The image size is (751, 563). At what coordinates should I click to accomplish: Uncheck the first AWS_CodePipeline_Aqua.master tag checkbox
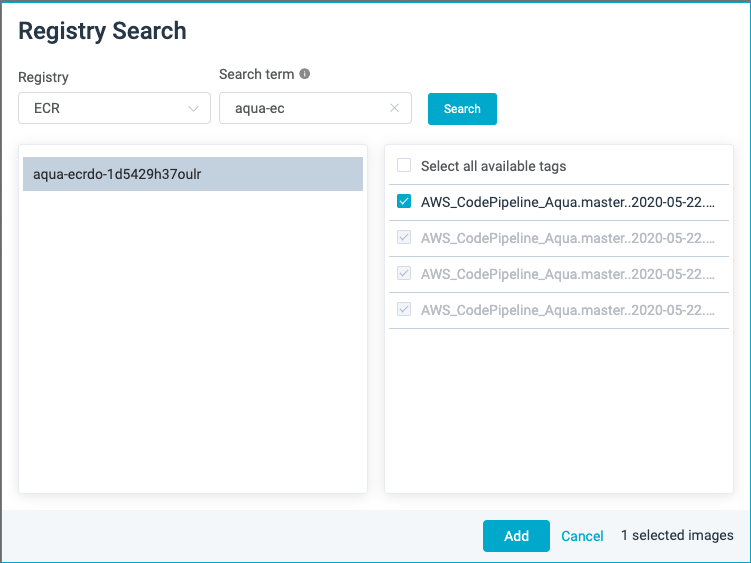click(404, 201)
